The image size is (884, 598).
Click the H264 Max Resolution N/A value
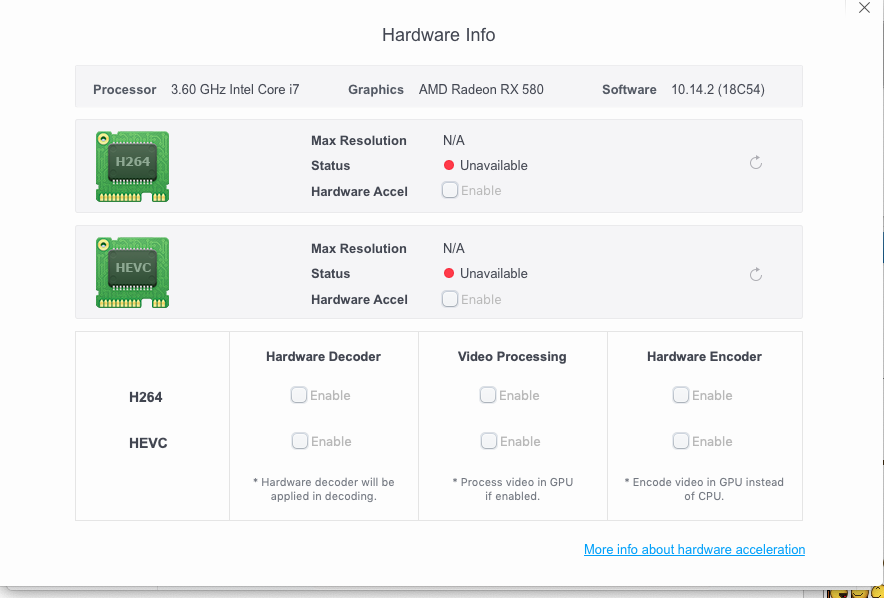point(453,140)
